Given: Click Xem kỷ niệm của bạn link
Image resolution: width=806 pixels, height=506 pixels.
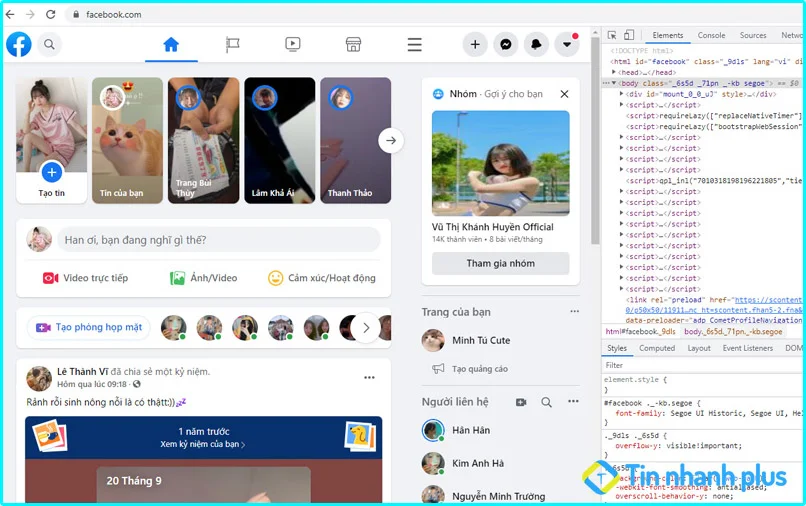Looking at the screenshot, I should click(x=203, y=444).
